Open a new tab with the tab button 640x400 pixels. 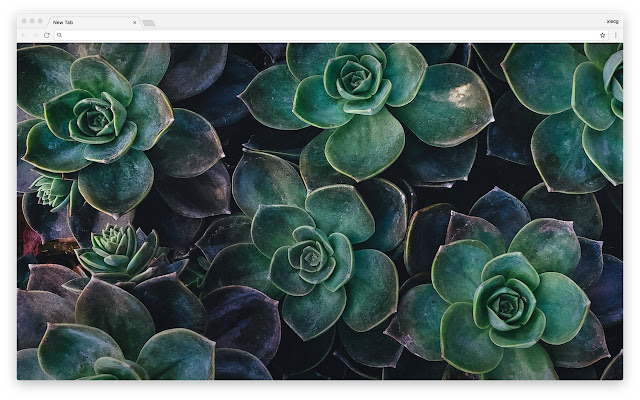pyautogui.click(x=149, y=23)
